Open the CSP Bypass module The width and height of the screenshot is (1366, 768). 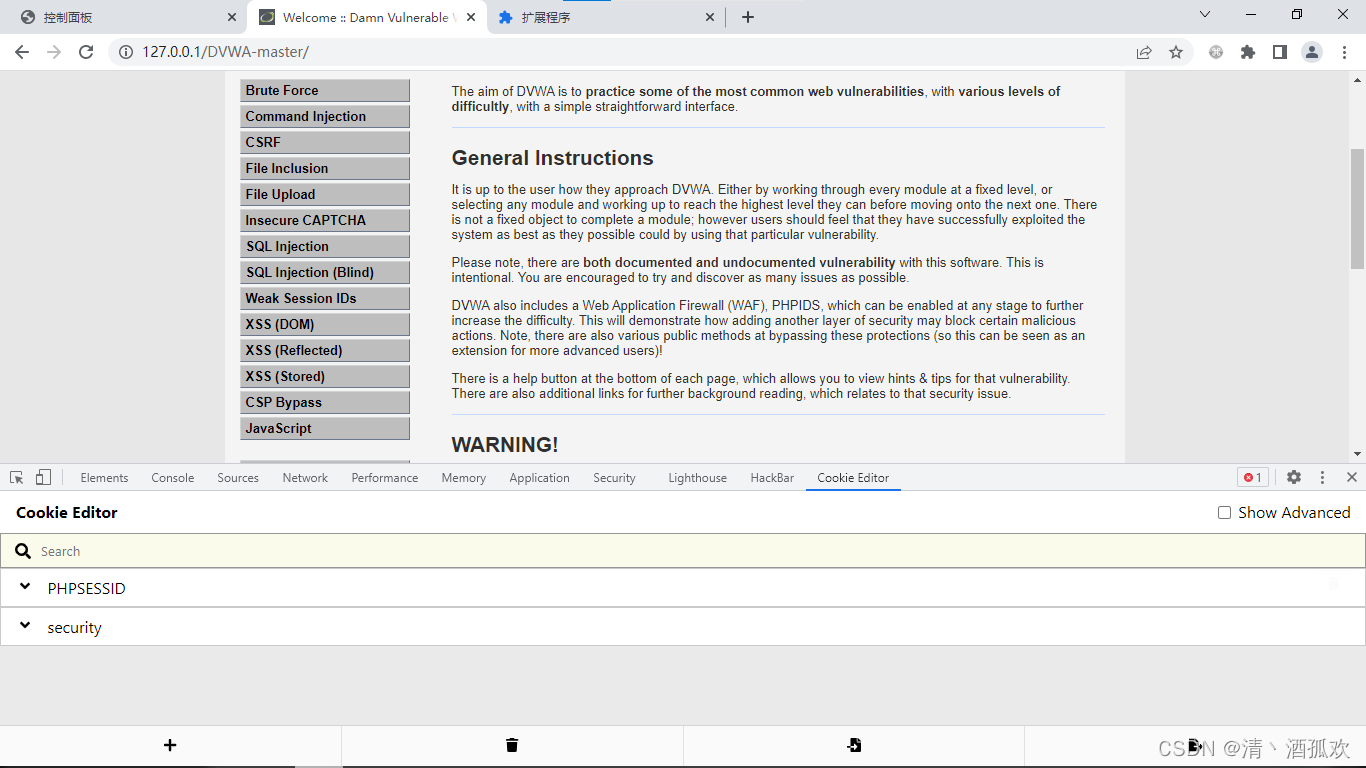click(325, 402)
